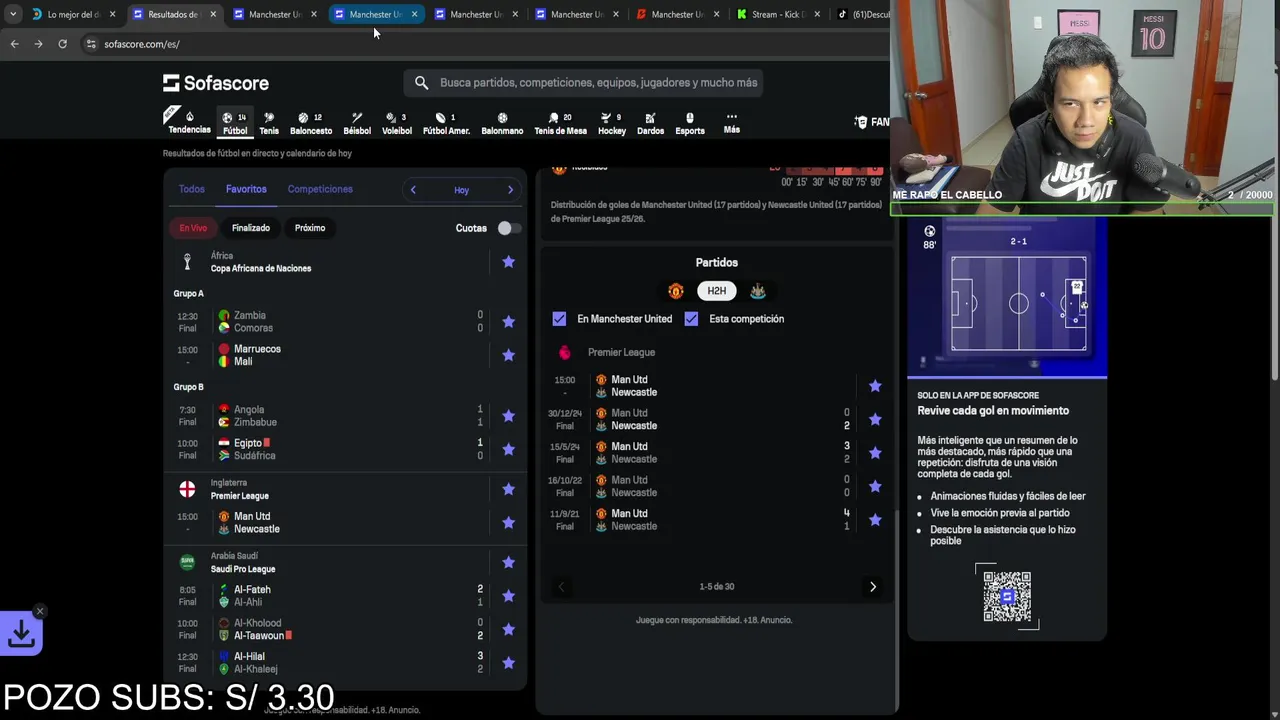The width and height of the screenshot is (1280, 720).
Task: Go to previous day with left chevron
Action: coord(413,190)
